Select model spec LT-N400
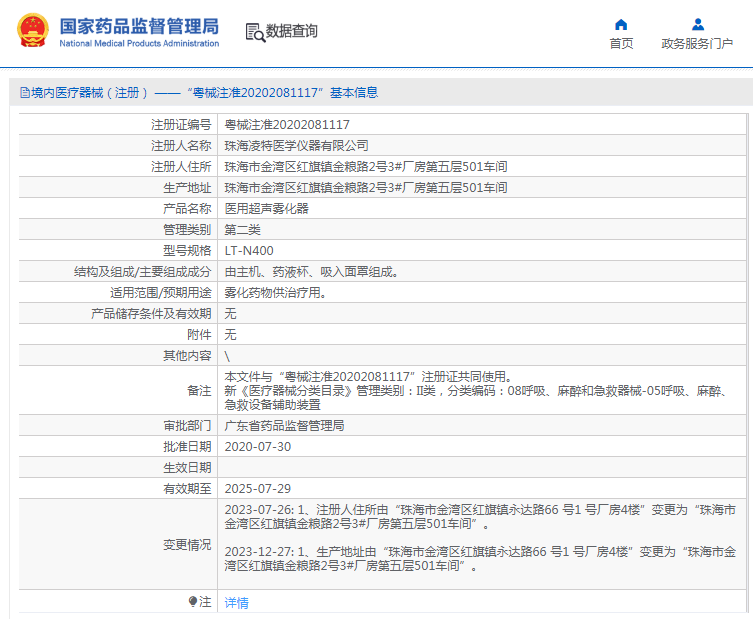 pos(249,251)
